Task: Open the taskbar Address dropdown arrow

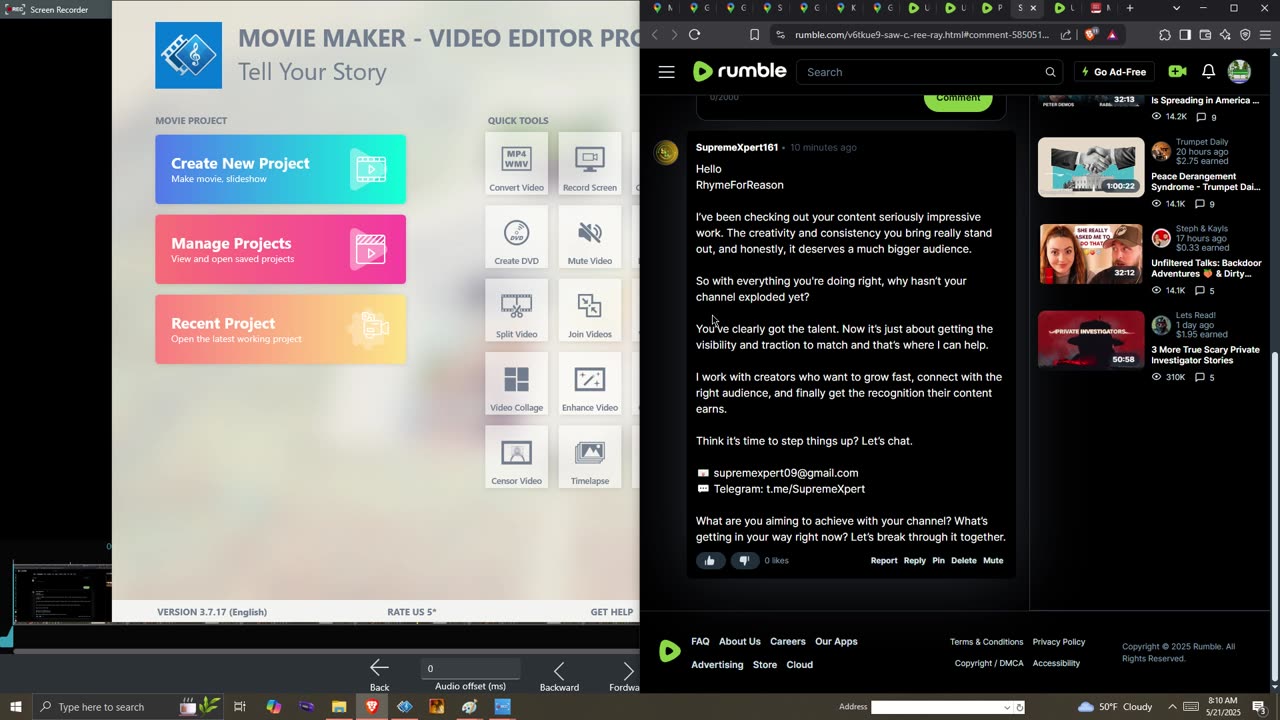Action: (1007, 707)
